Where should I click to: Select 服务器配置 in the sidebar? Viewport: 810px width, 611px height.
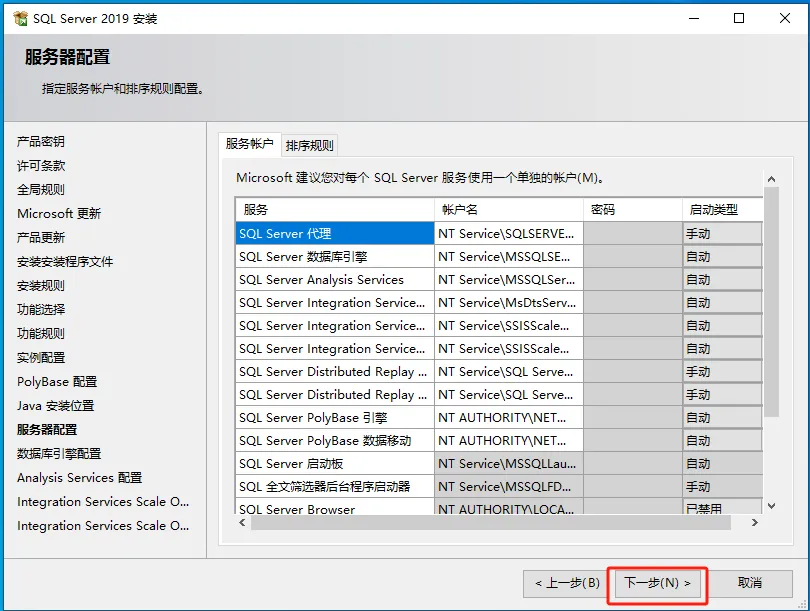47,430
